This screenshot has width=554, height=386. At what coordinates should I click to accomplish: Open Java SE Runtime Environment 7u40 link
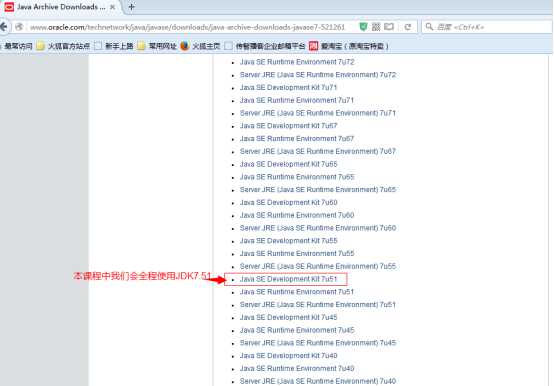pos(297,368)
